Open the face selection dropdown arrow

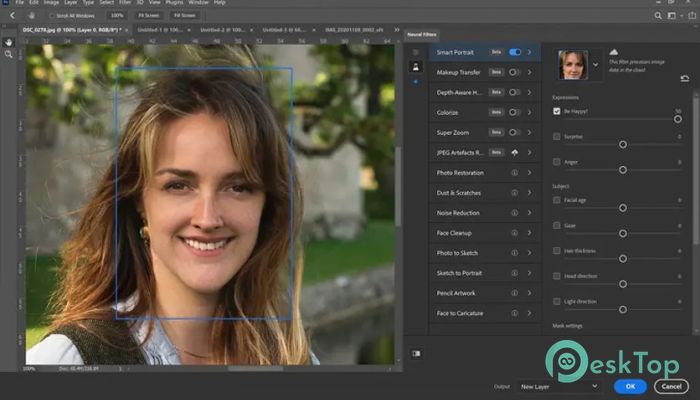pos(596,65)
